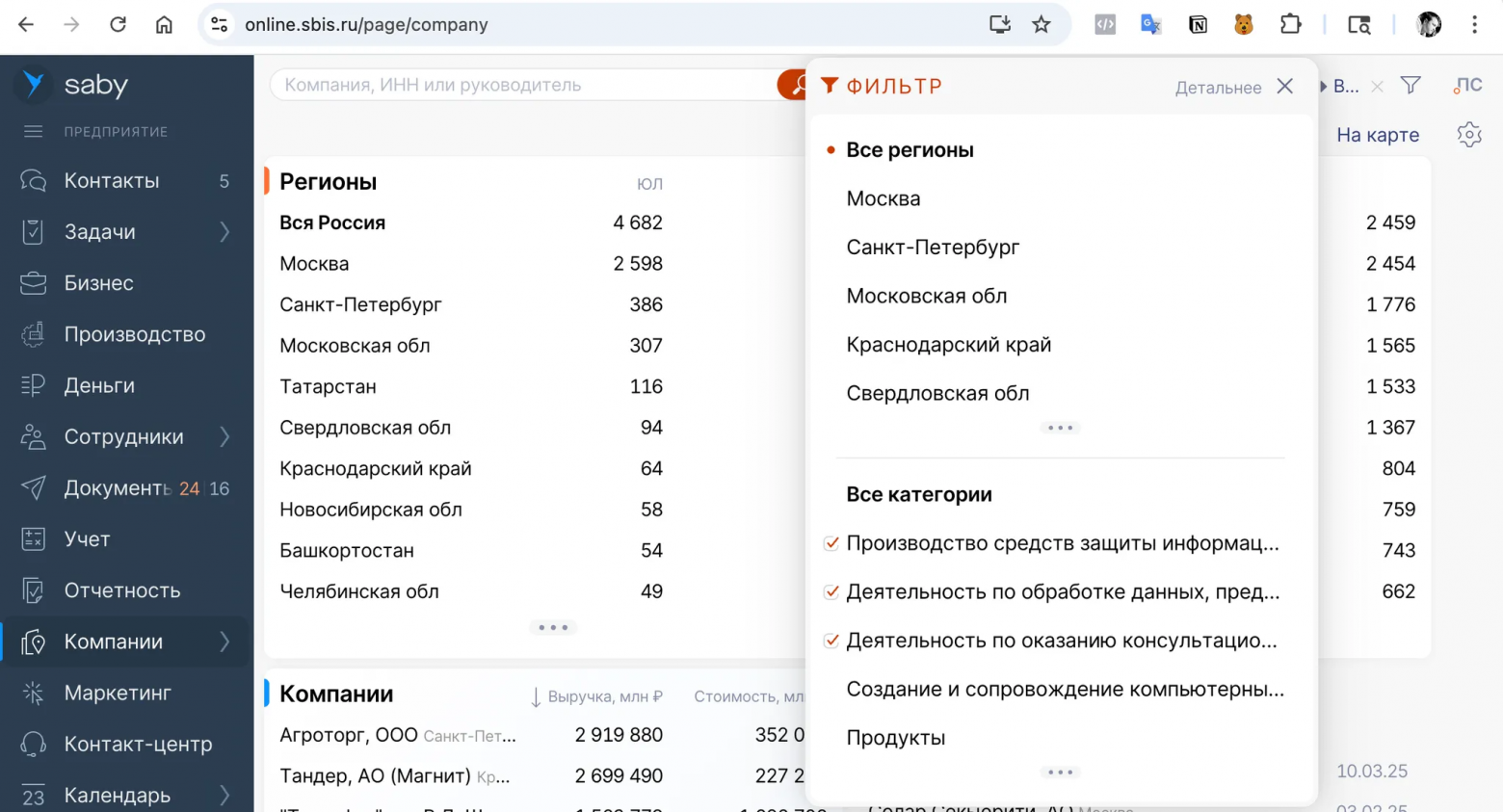Screen dimensions: 1503x812
Task: Click the filter funnel icon near На карте
Action: click(x=1411, y=85)
